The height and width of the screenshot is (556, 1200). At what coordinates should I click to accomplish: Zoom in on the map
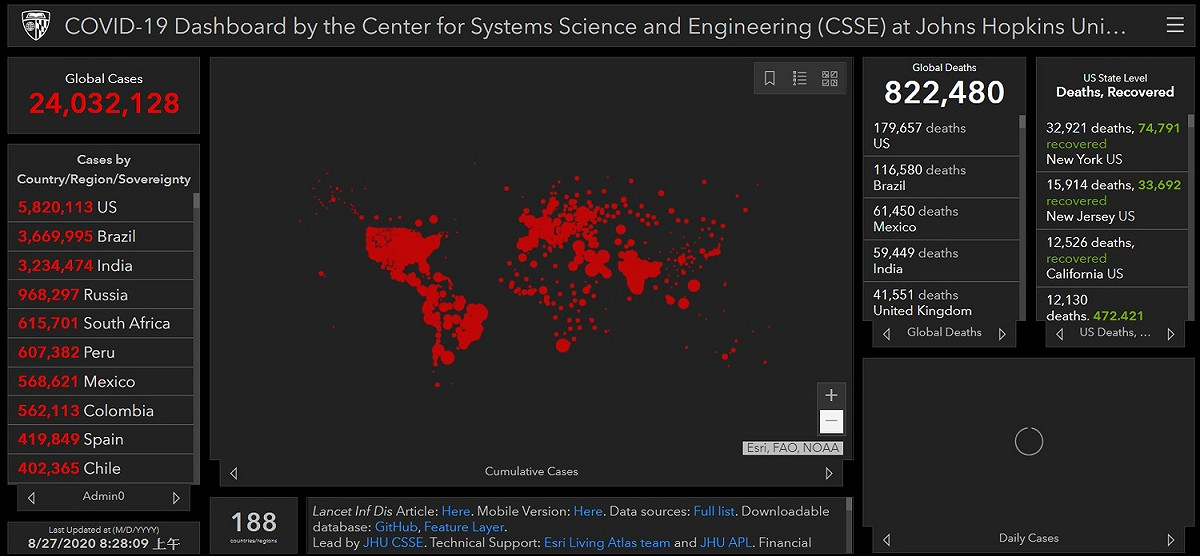(831, 395)
